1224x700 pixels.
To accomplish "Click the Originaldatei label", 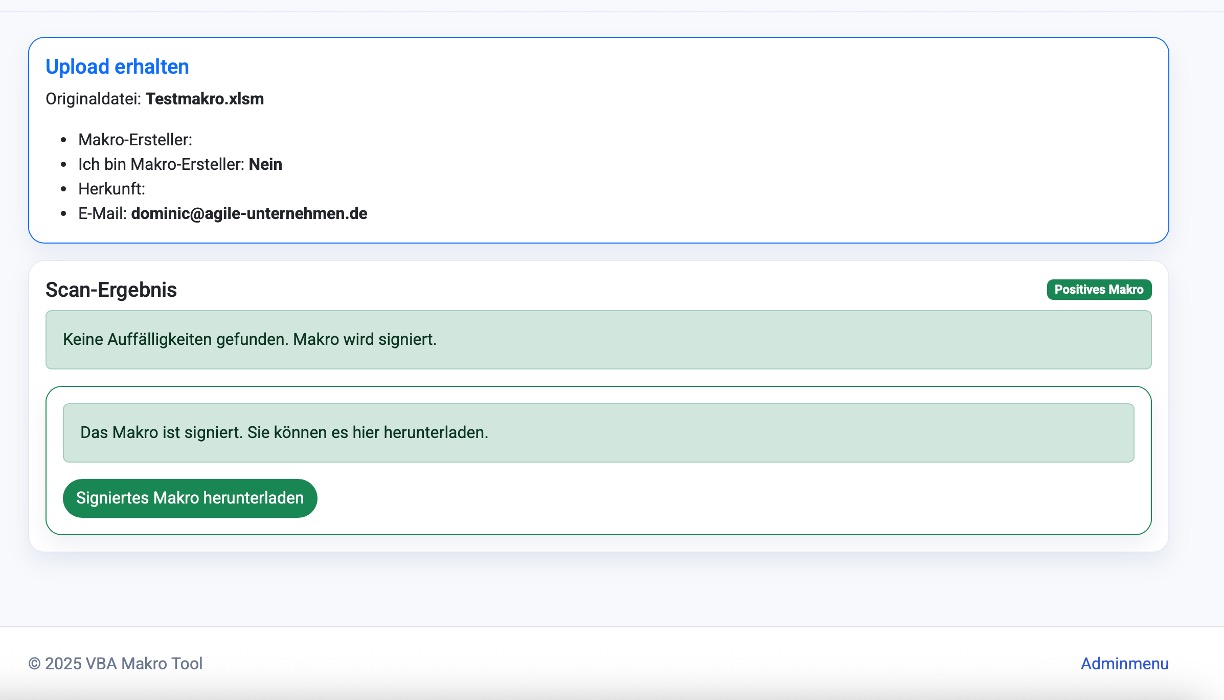I will [94, 99].
